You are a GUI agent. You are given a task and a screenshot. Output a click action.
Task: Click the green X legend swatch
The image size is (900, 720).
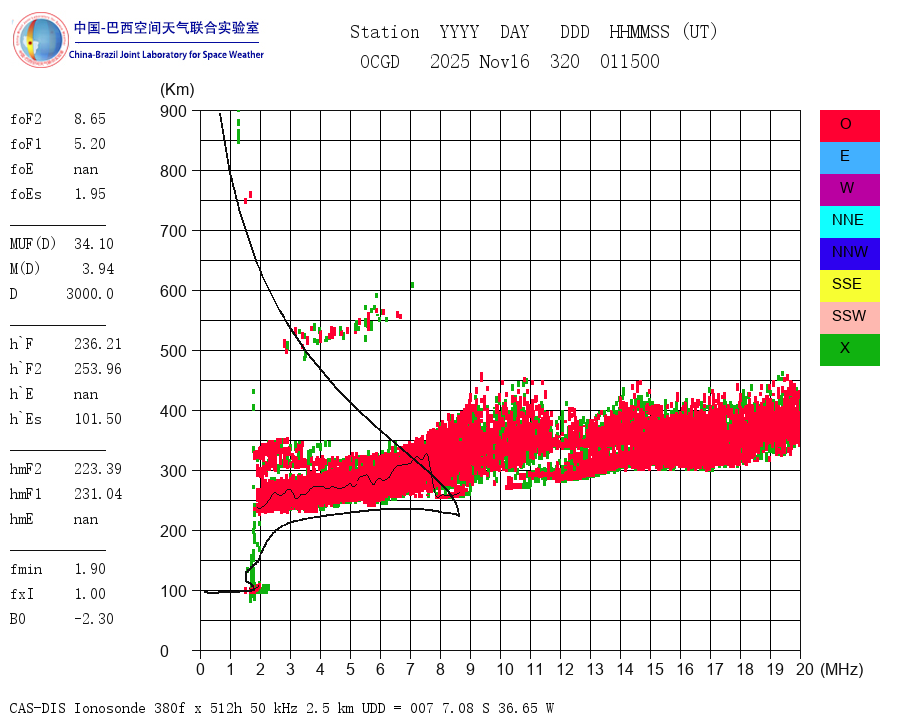pyautogui.click(x=849, y=350)
